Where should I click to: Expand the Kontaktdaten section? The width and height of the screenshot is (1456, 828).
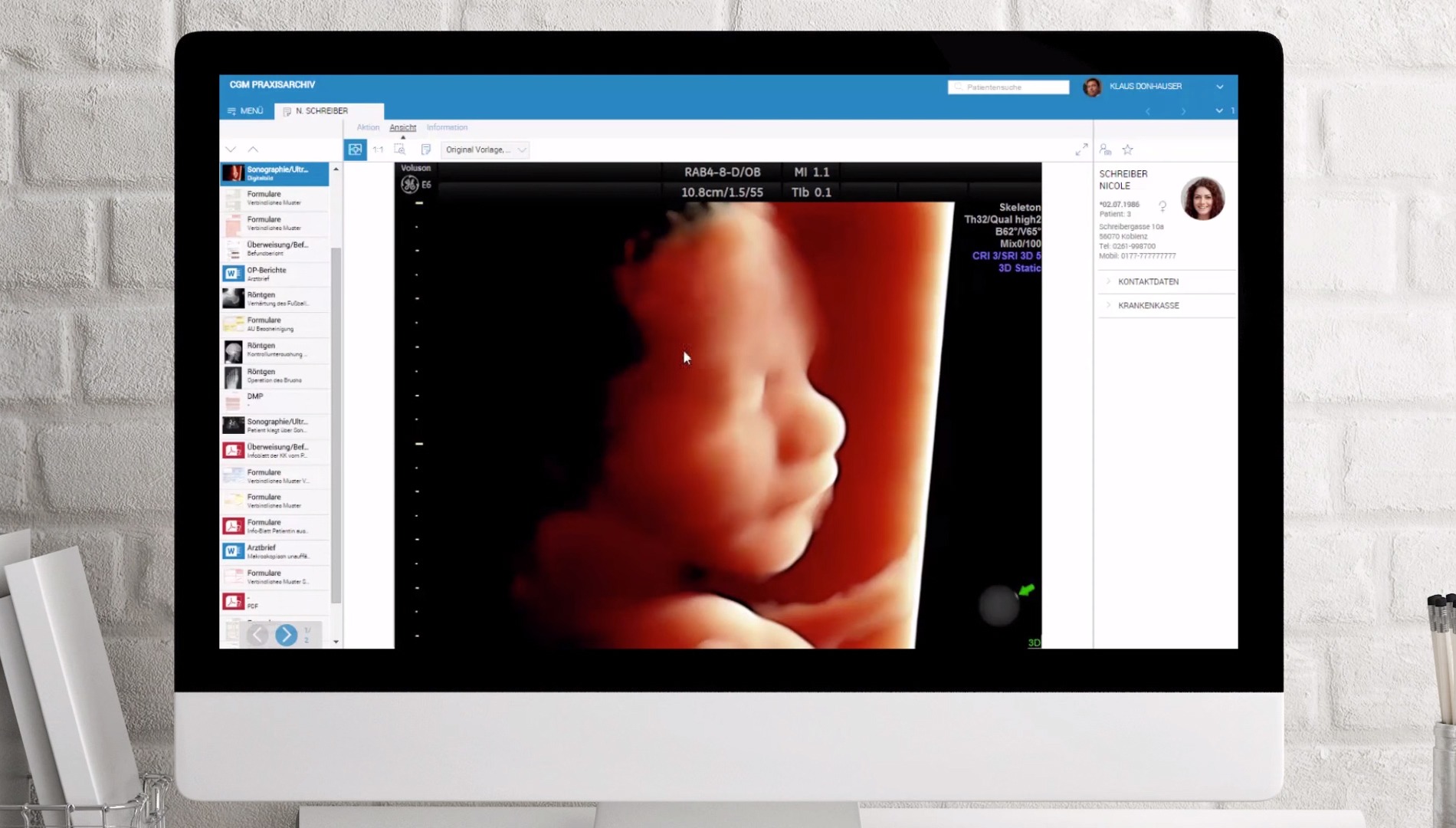coord(1148,281)
